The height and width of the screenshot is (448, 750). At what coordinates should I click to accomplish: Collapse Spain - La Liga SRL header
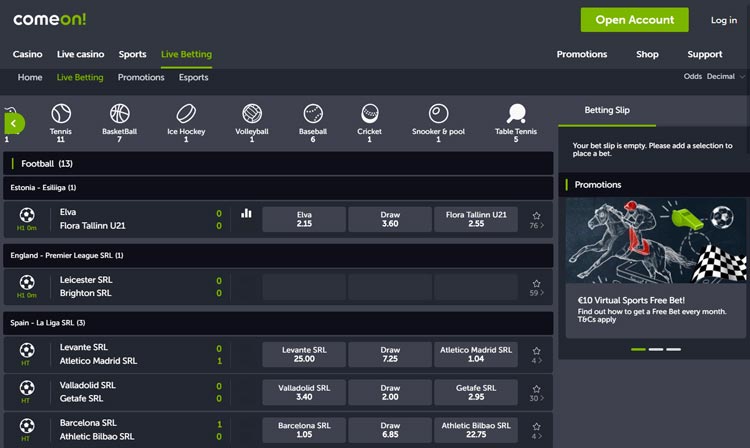coord(278,323)
